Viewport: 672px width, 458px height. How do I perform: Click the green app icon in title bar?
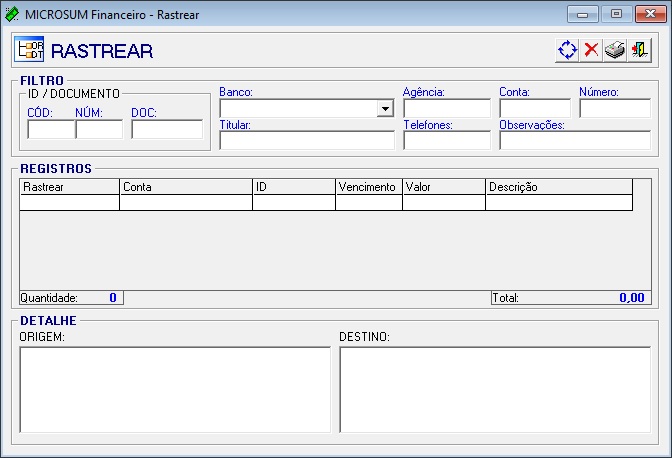(12, 14)
